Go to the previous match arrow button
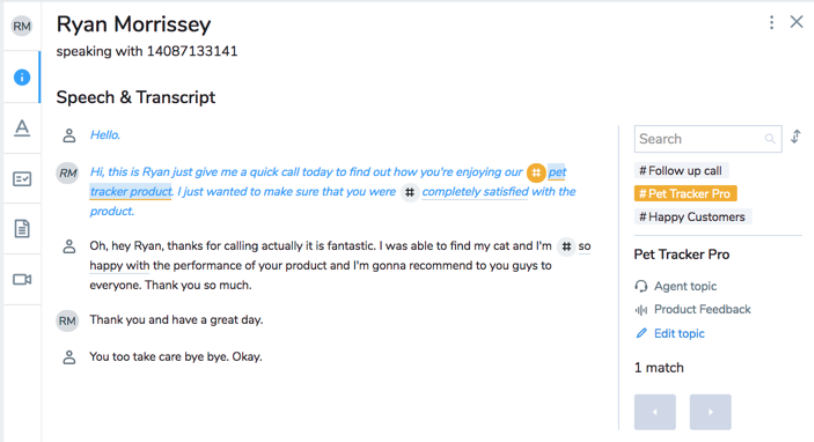 point(655,412)
